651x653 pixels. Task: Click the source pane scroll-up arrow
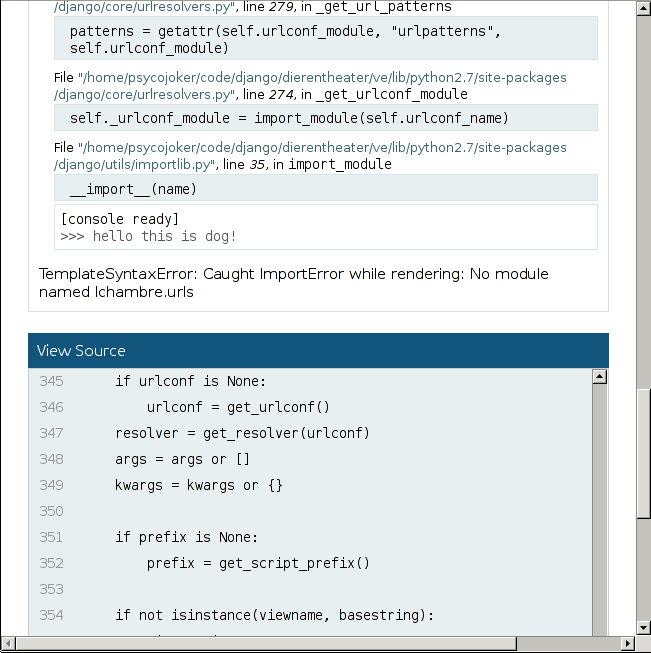pyautogui.click(x=600, y=377)
